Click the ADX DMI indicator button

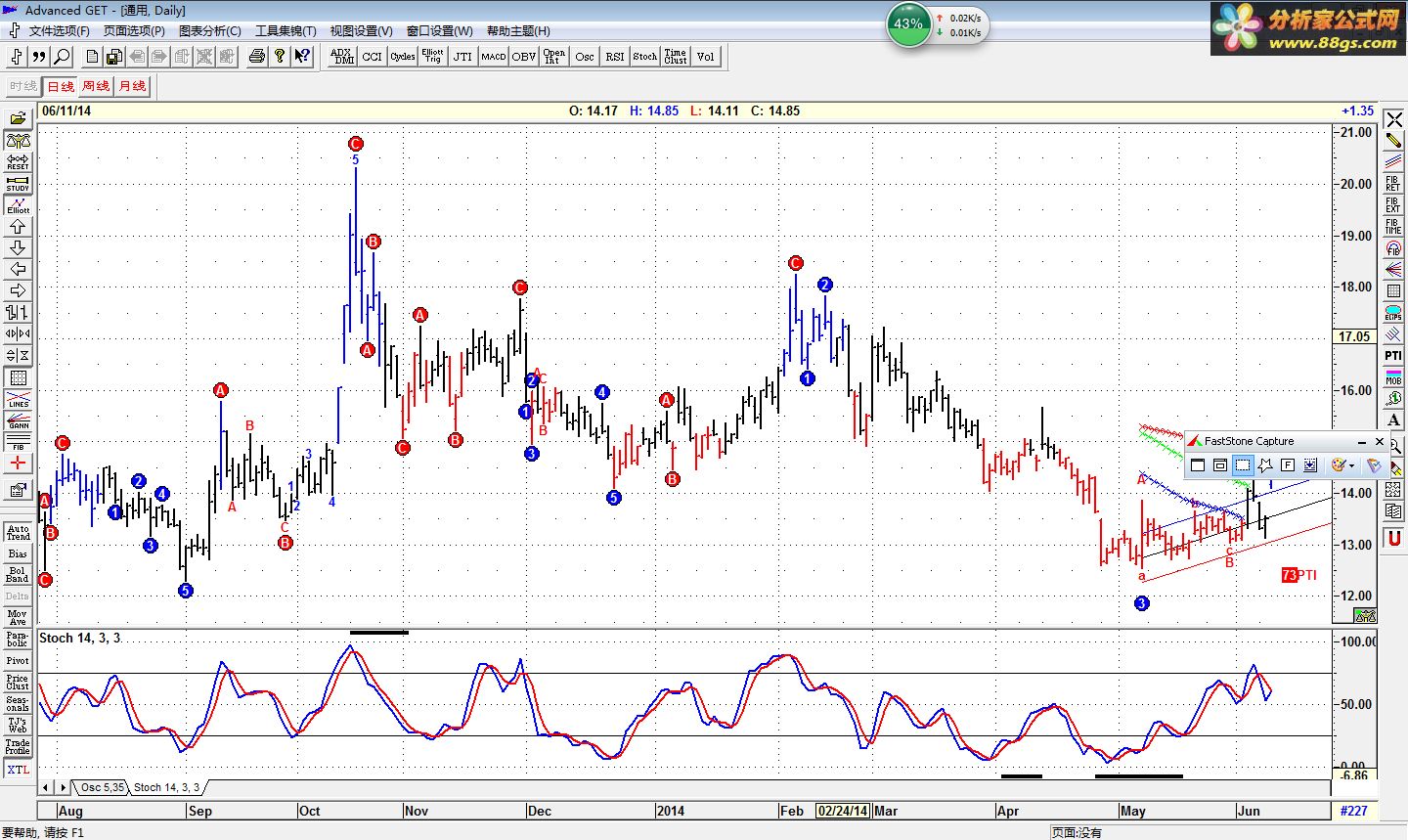tap(342, 57)
